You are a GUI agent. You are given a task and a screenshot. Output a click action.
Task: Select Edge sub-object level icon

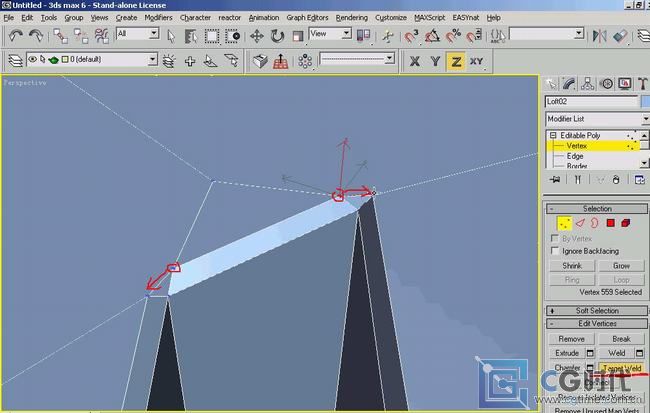tap(580, 223)
